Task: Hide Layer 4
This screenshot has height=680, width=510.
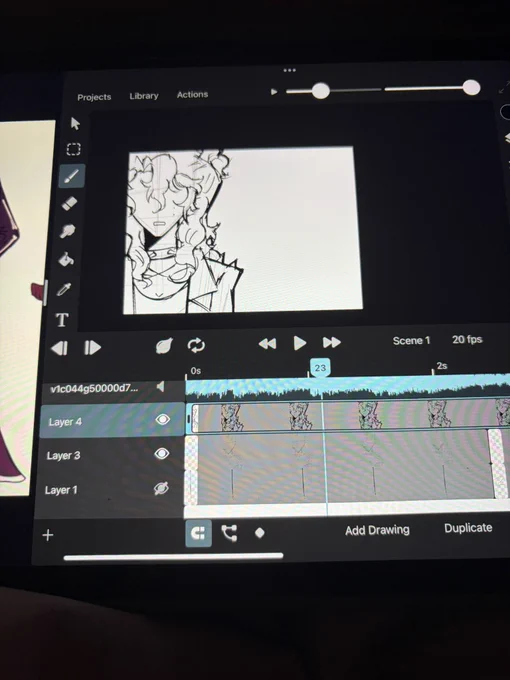Action: pyautogui.click(x=162, y=419)
